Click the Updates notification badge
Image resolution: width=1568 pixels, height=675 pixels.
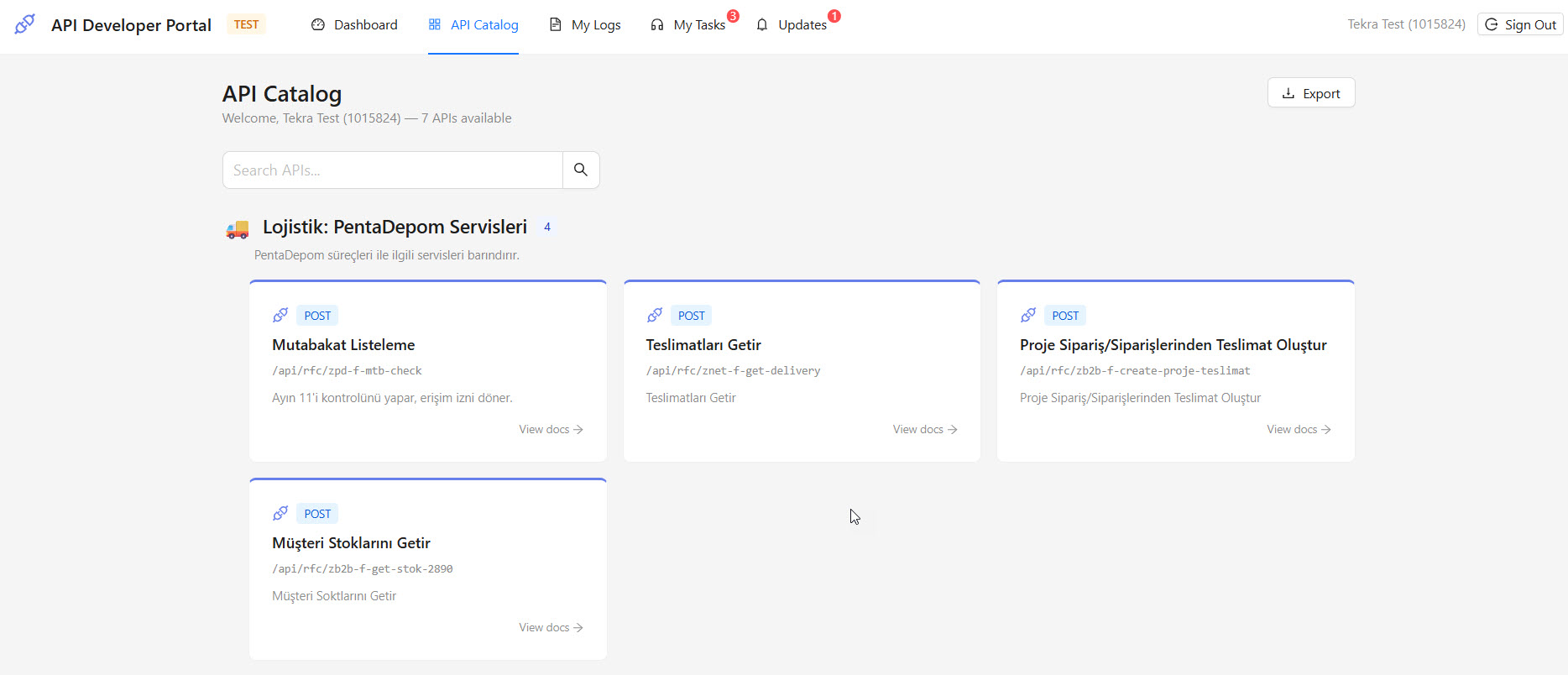834,16
